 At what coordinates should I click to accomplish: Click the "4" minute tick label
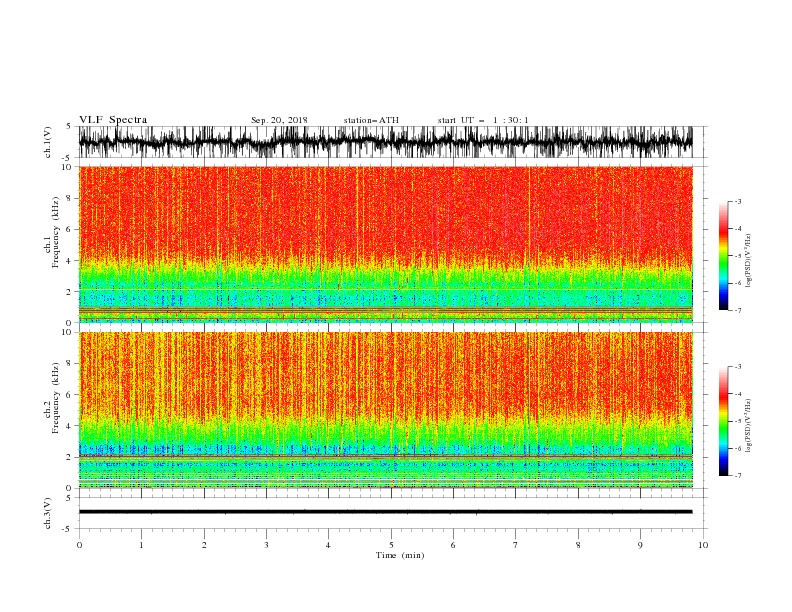[328, 545]
